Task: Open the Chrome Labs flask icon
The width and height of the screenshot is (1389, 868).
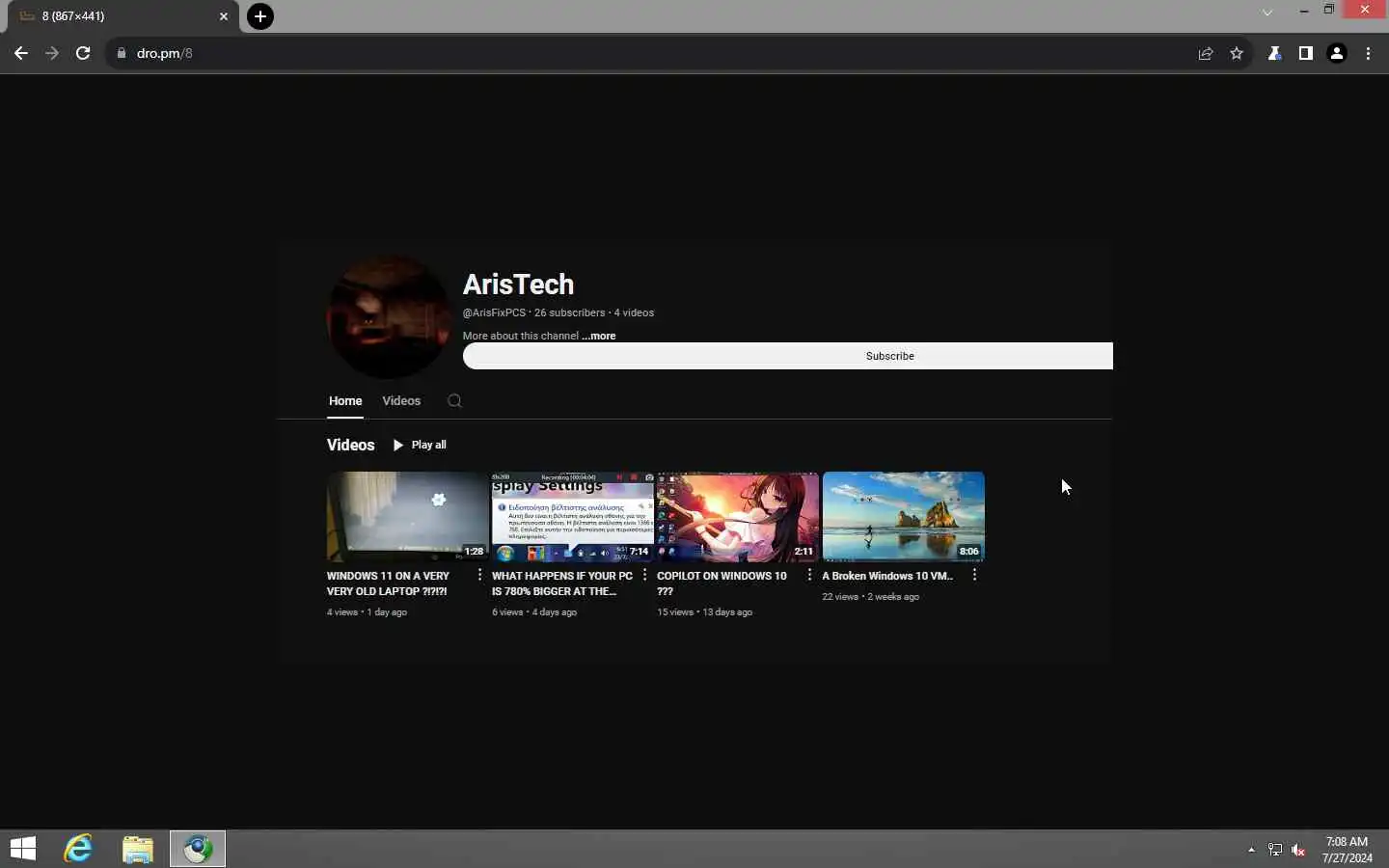Action: [x=1275, y=53]
